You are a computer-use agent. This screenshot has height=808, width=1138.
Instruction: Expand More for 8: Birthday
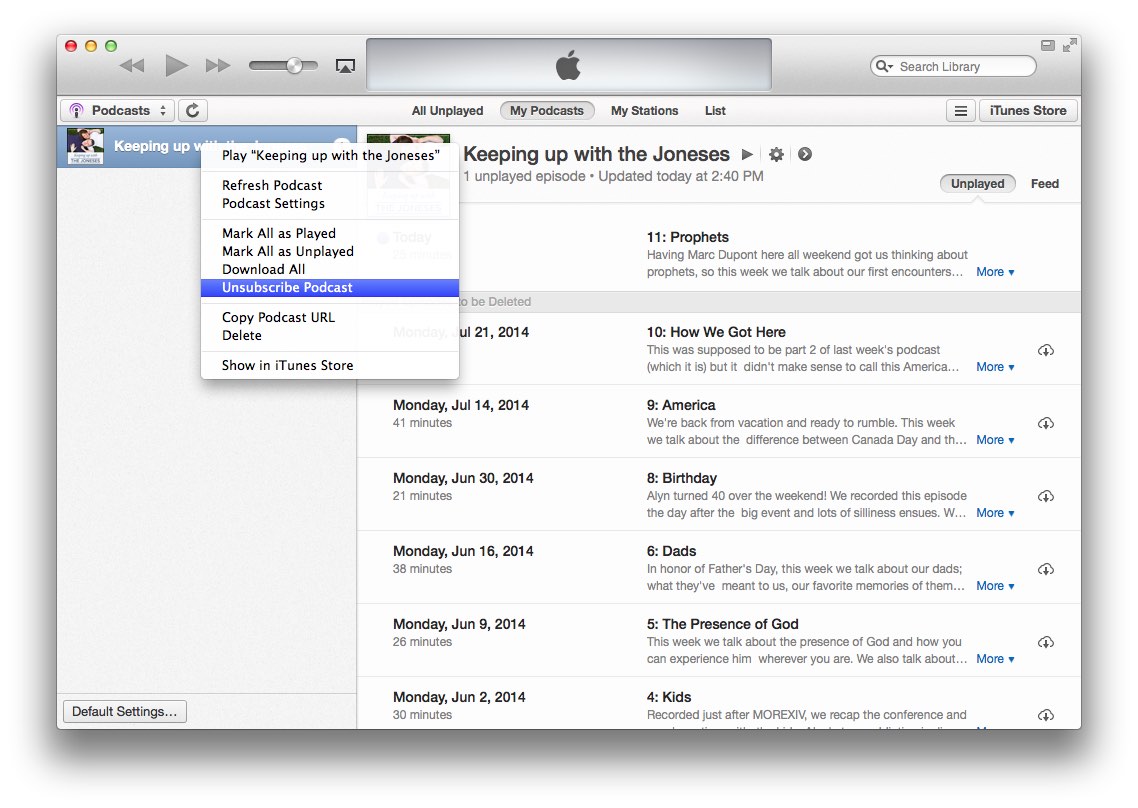[995, 513]
